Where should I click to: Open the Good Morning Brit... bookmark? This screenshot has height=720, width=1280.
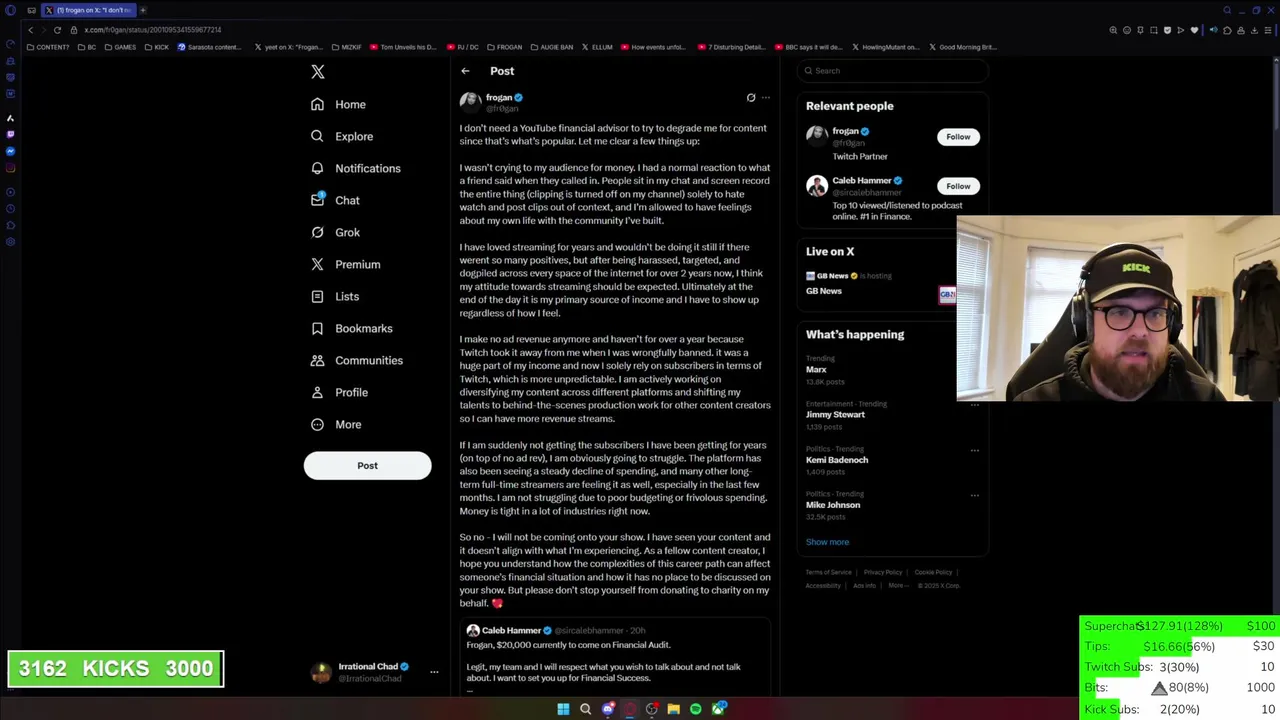point(962,47)
